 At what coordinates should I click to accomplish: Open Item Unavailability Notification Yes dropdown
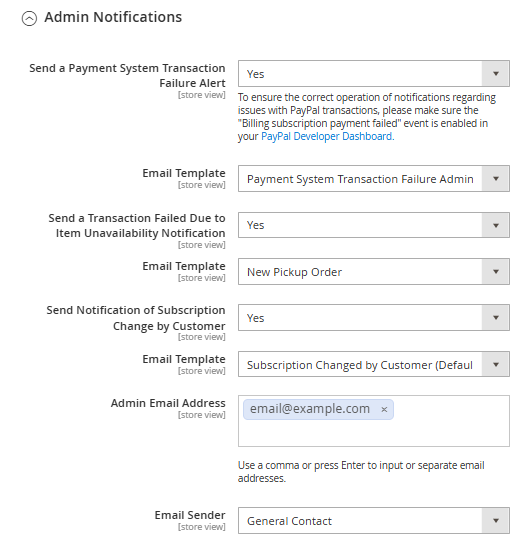pyautogui.click(x=374, y=225)
